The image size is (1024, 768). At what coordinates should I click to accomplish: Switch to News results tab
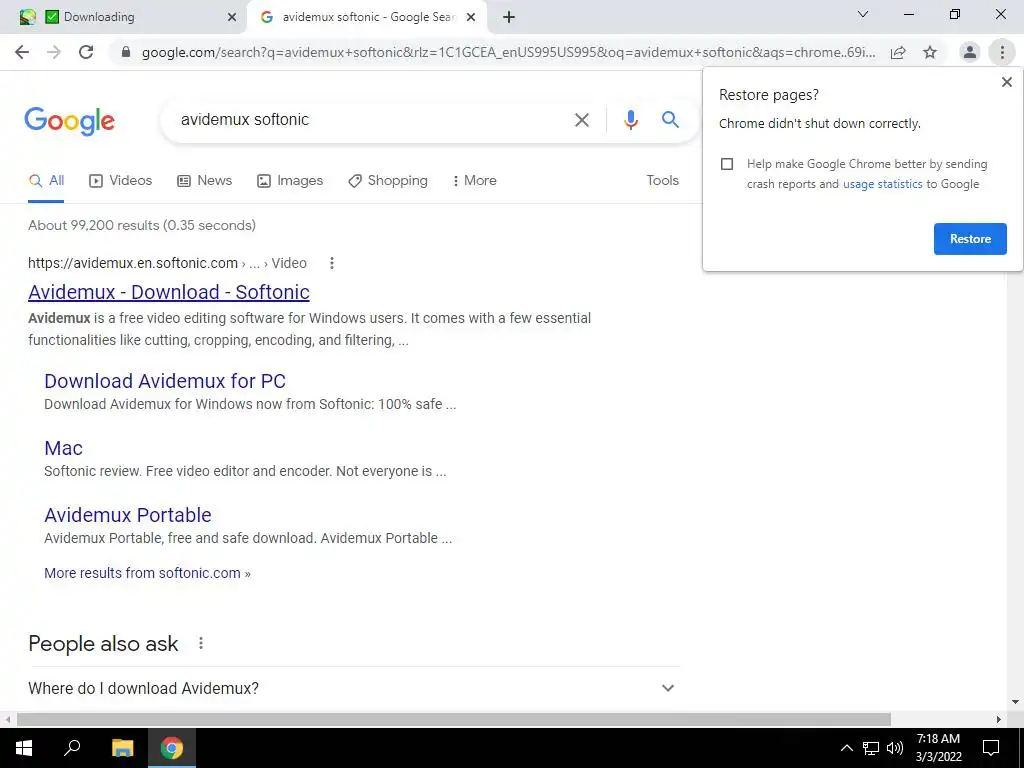[204, 181]
